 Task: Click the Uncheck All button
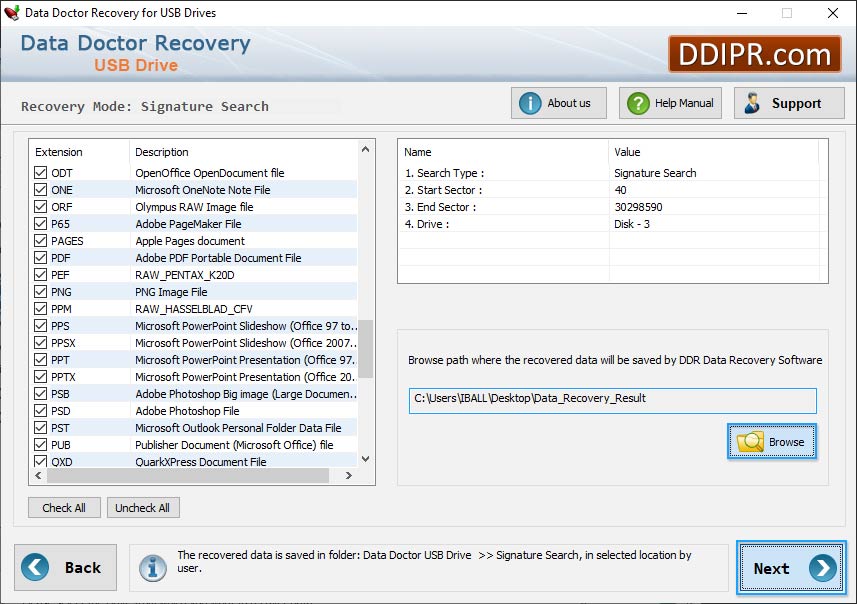pyautogui.click(x=143, y=508)
